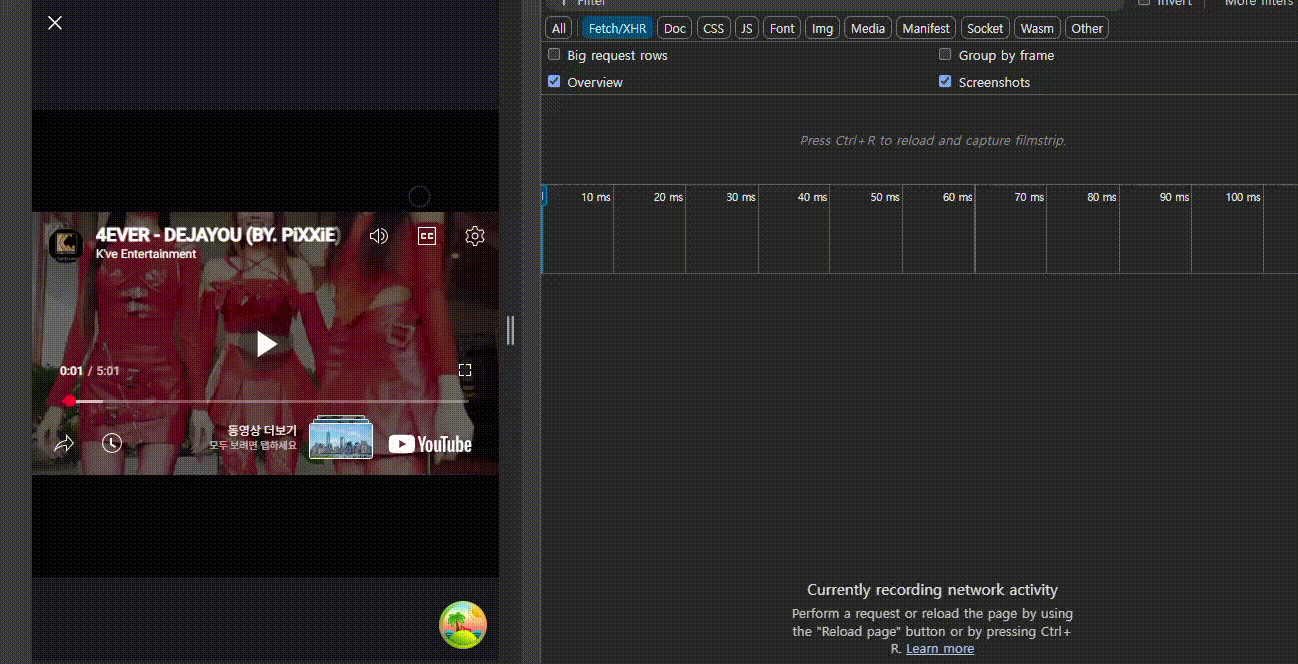Viewport: 1298px width, 664px height.
Task: Click the 0:01 / 5:01 time display
Action: (89, 371)
